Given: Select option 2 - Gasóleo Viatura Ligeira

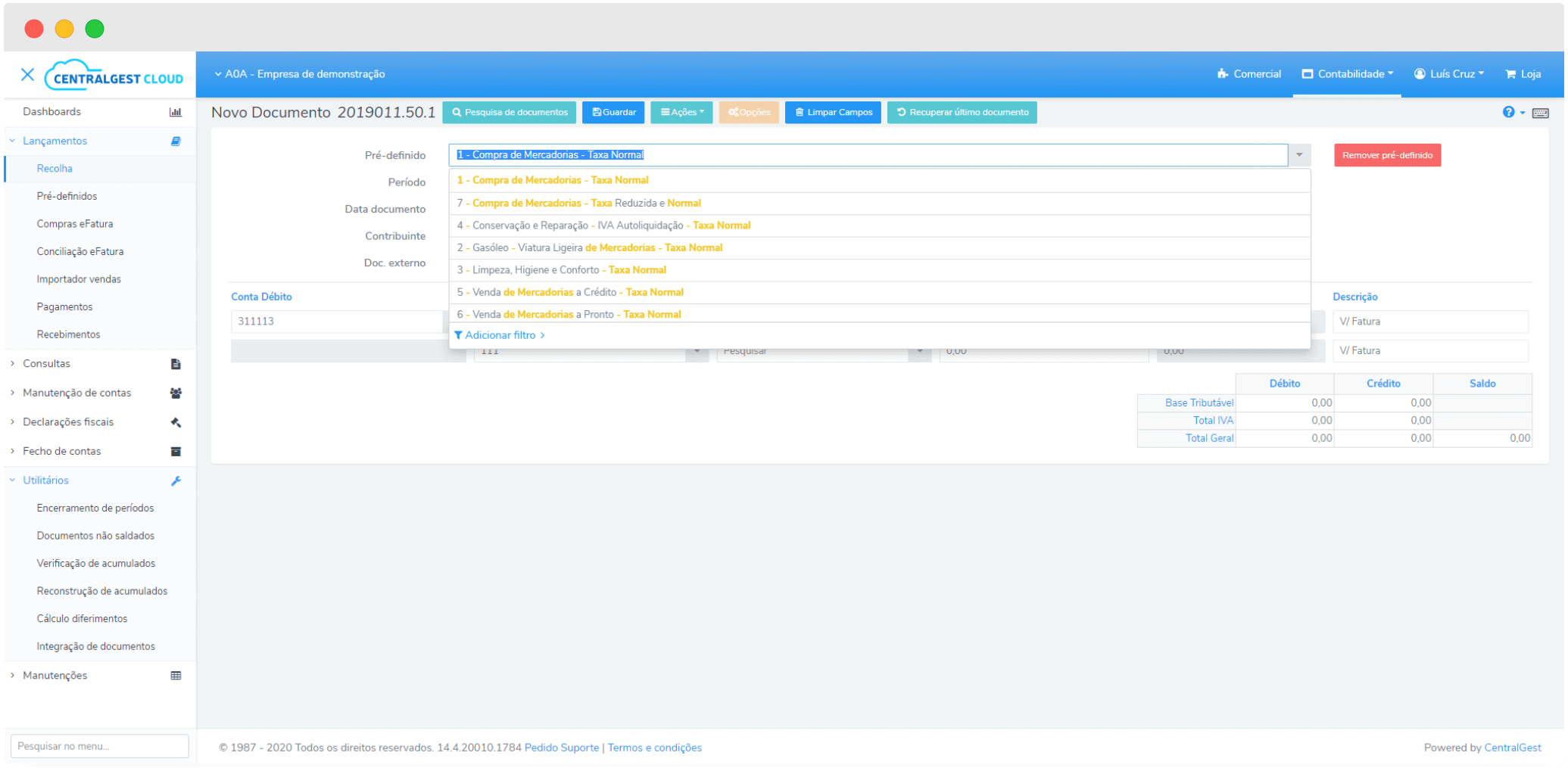Looking at the screenshot, I should pyautogui.click(x=879, y=247).
